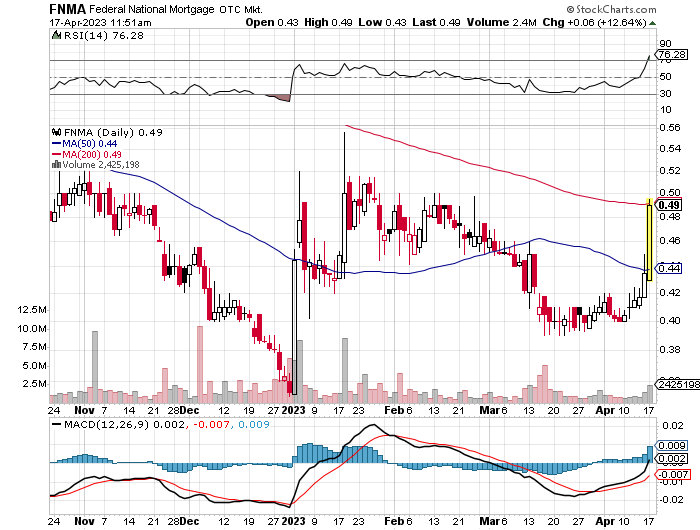700x530 pixels.
Task: Click the 0.52 price axis label
Action: pyautogui.click(x=670, y=171)
